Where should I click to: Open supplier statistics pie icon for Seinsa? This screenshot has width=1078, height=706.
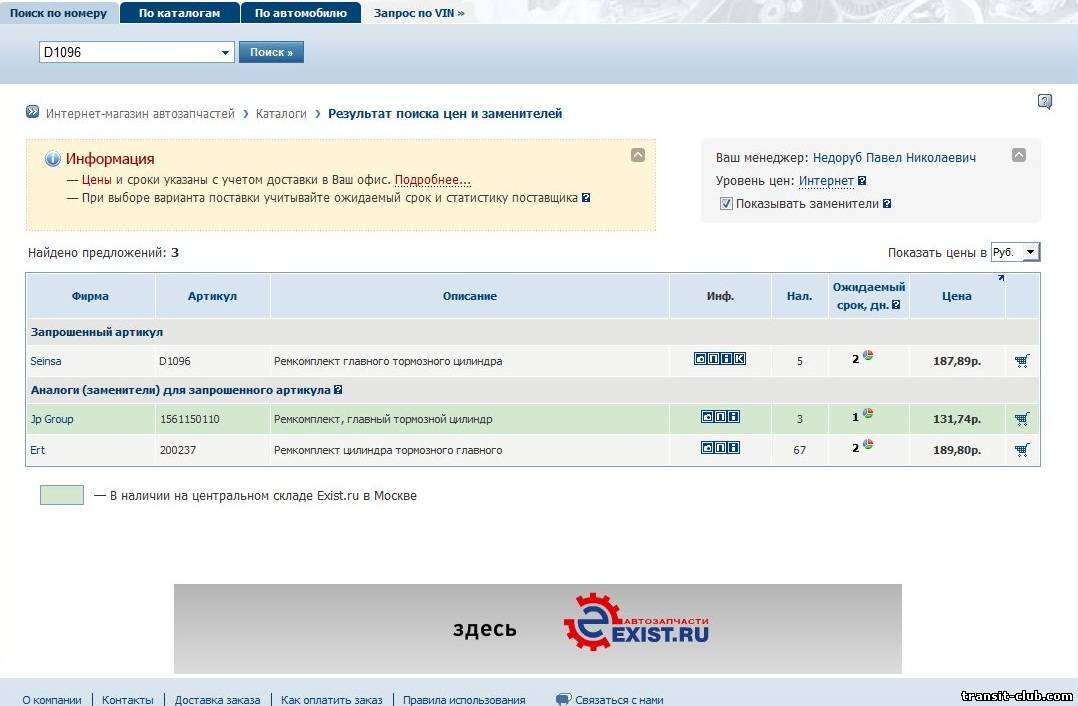coord(868,356)
